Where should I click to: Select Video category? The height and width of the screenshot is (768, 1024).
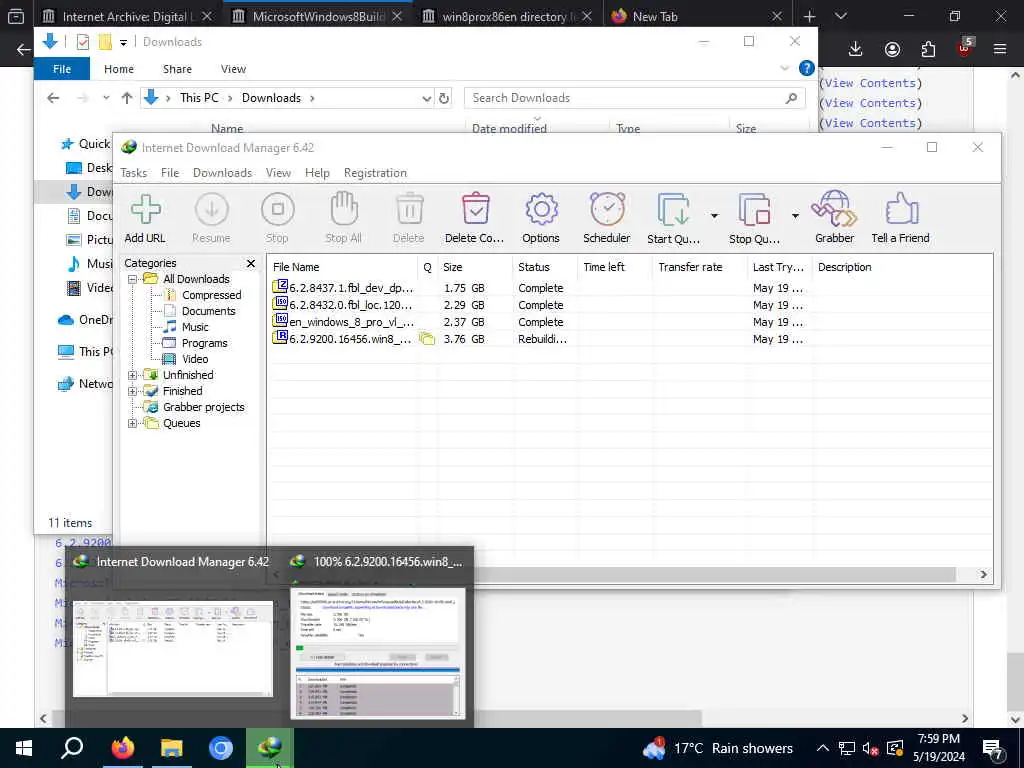click(195, 359)
